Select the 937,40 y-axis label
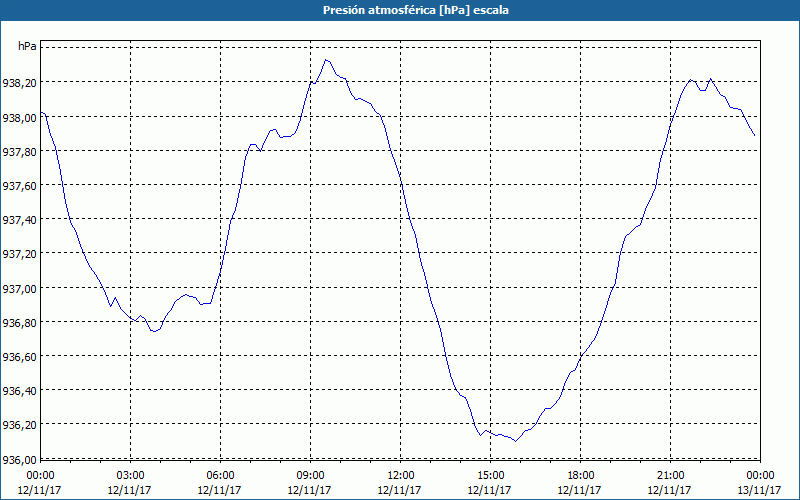This screenshot has width=800, height=500. [x=19, y=220]
